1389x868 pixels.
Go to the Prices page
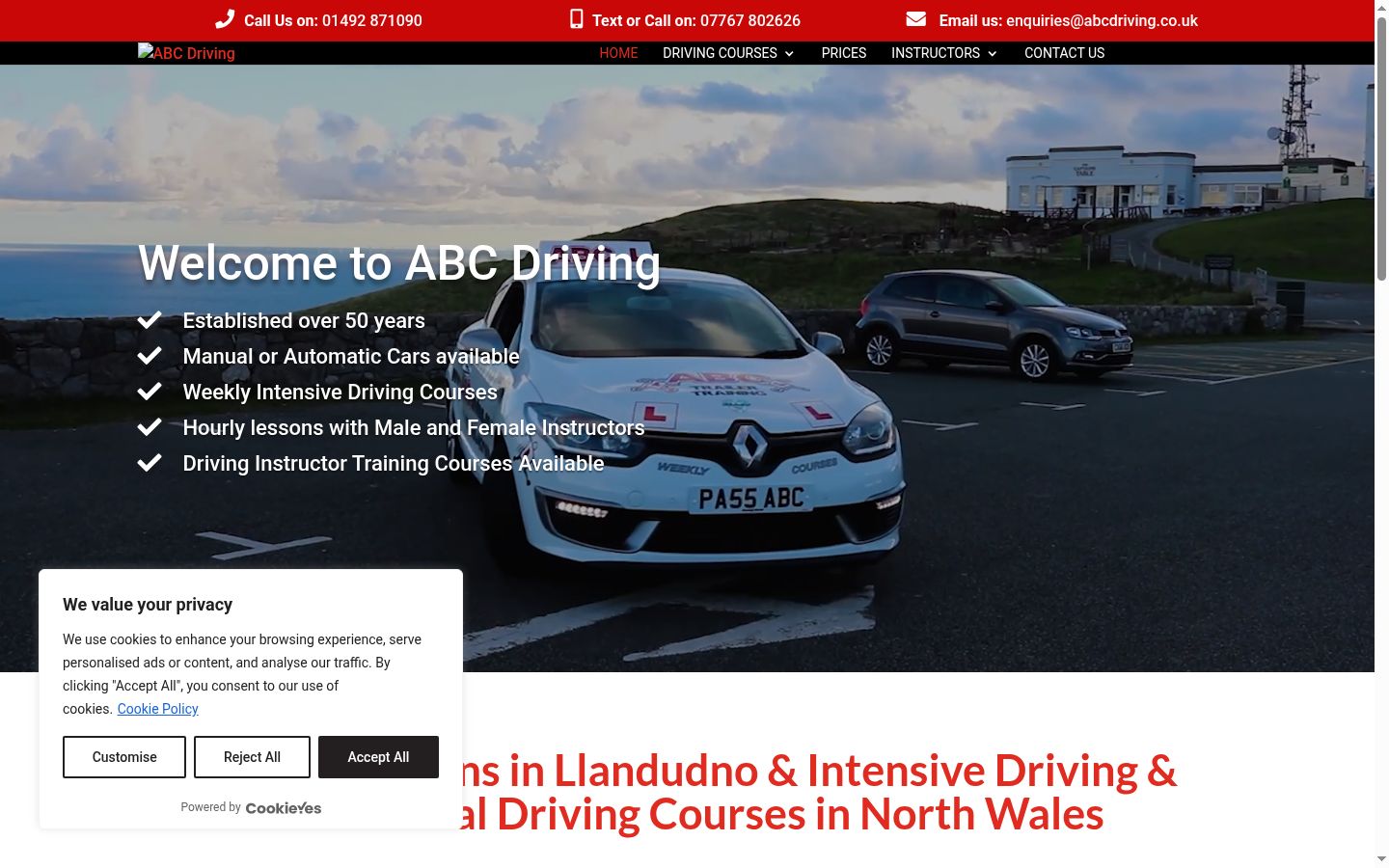click(844, 53)
